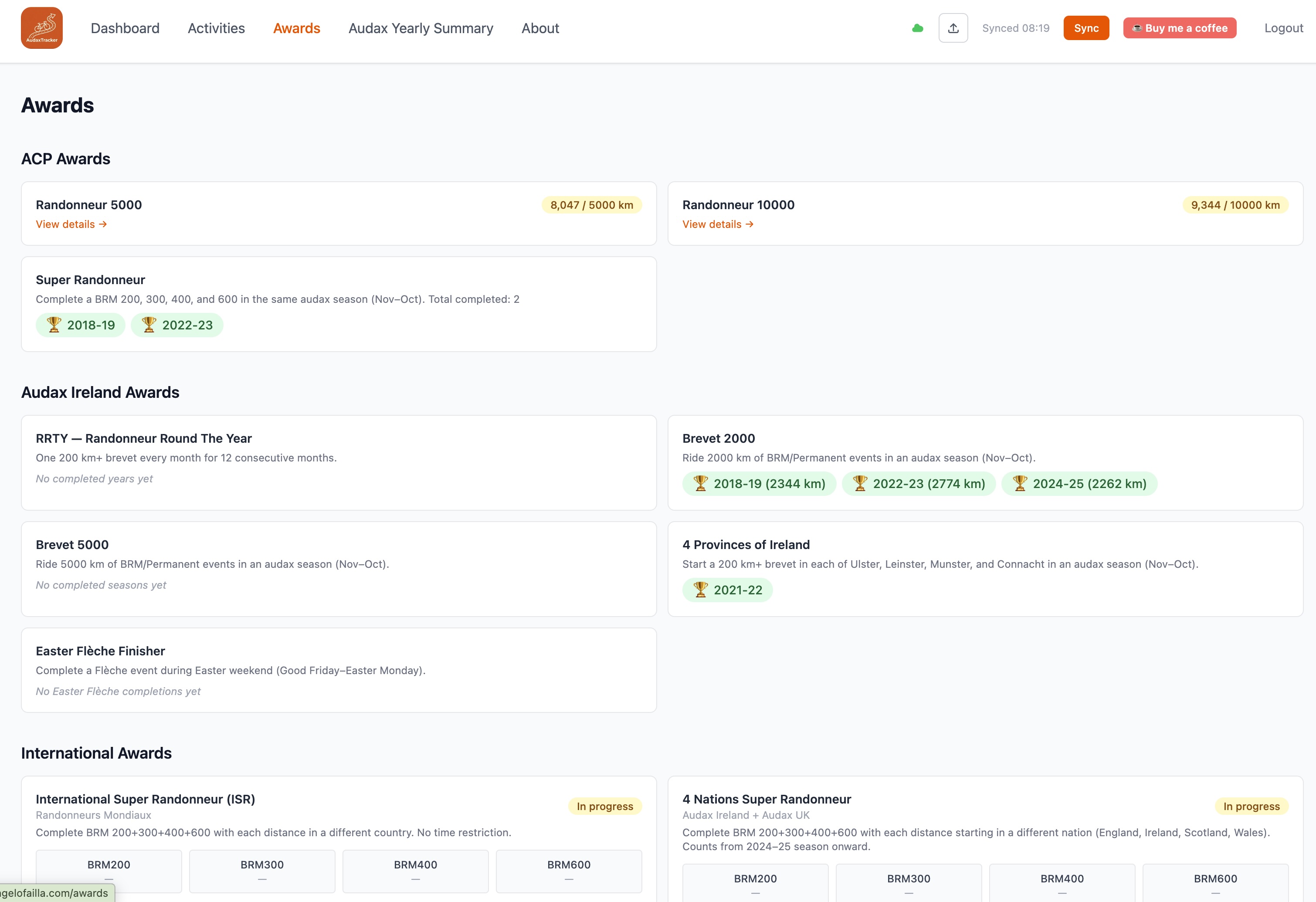Click Buy me a coffee button

coord(1180,28)
